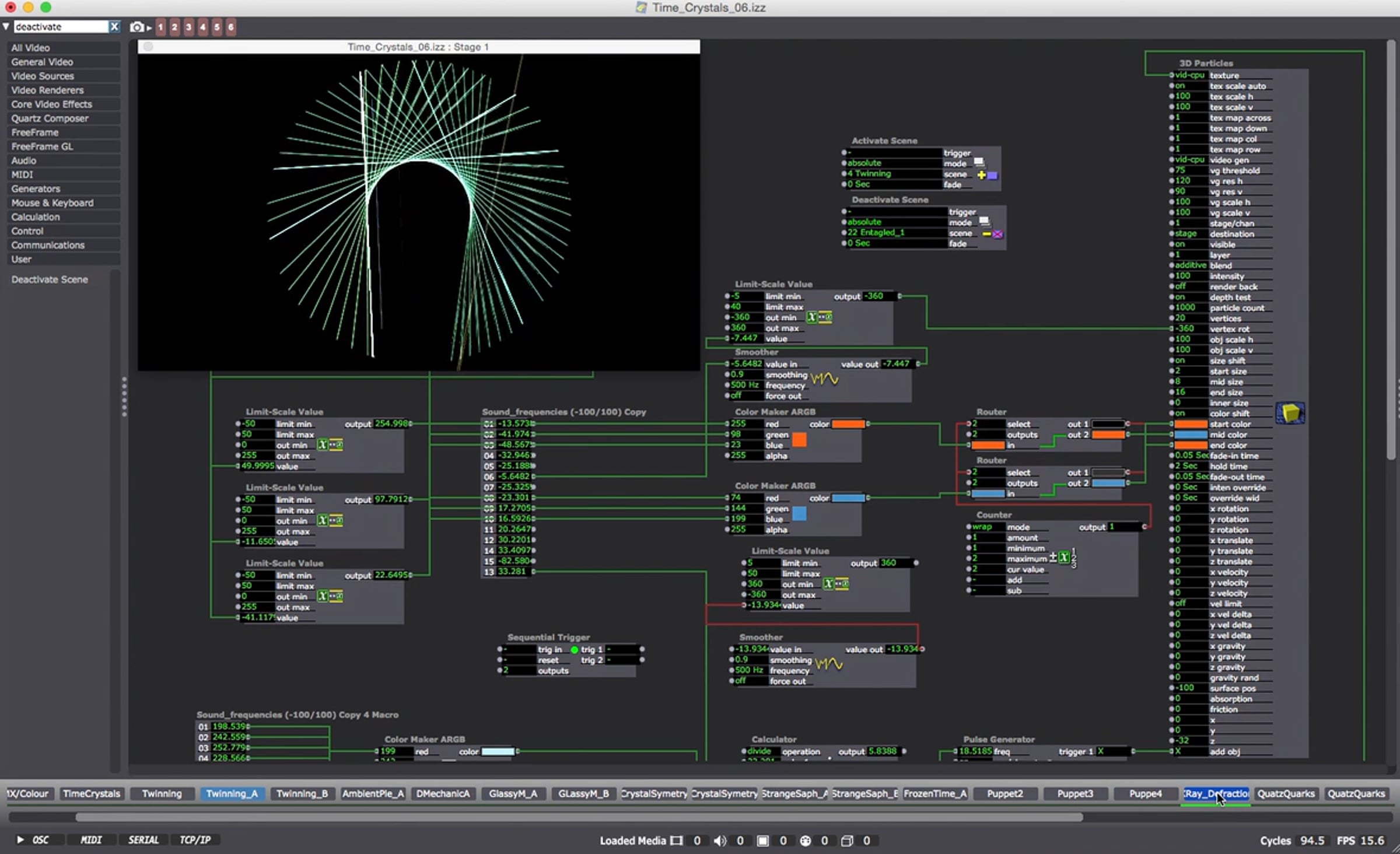Toggle the Sequential Trigger green indicator

click(574, 649)
